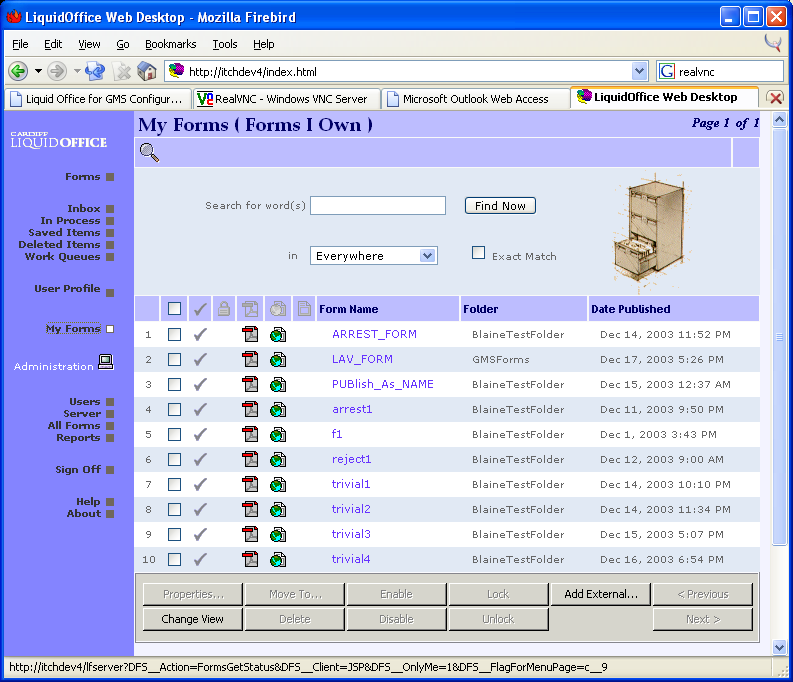Screen dimensions: 793x682
Task: Click browser Home toolbar icon
Action: click(147, 71)
